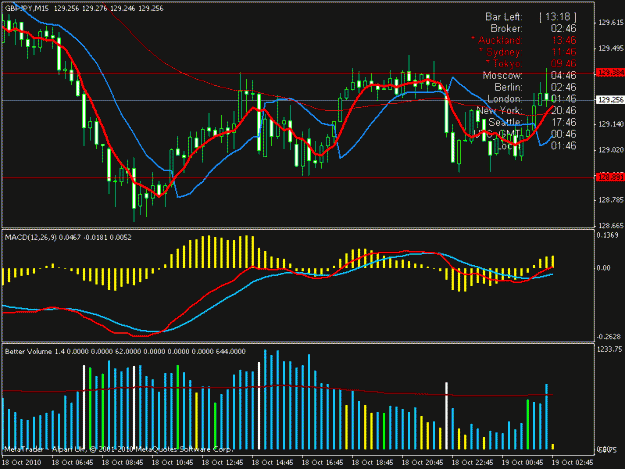Click London time 01:46
625x469 pixels.
[x=563, y=99]
